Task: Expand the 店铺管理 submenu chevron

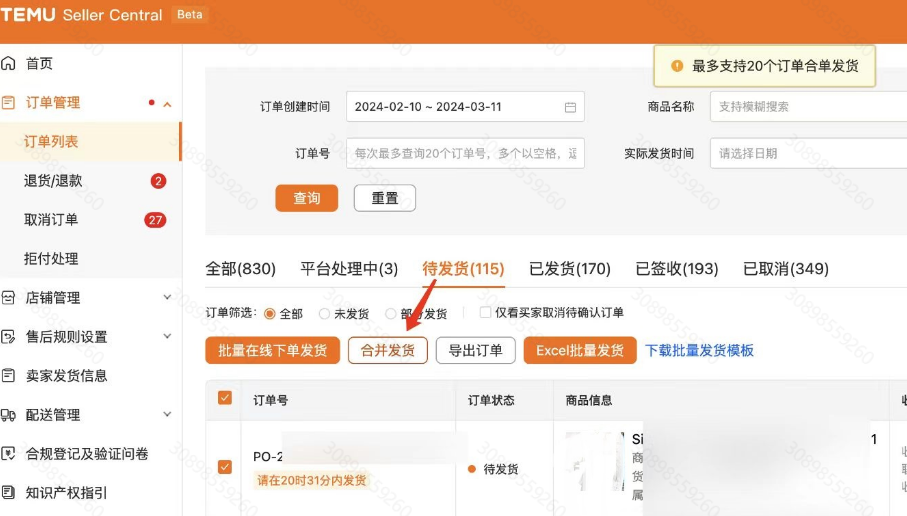Action: pos(167,298)
